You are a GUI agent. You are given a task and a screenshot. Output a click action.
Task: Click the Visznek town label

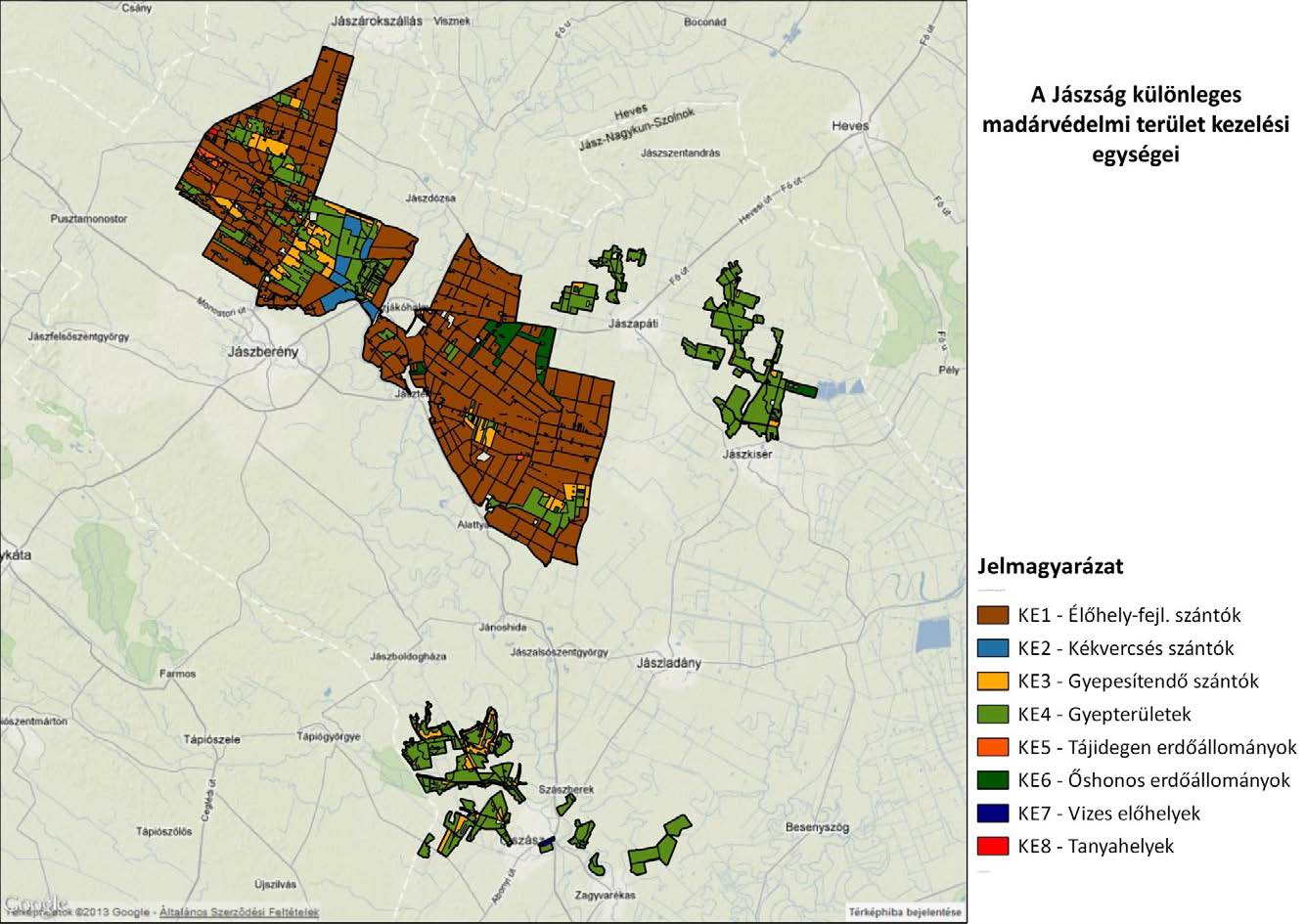click(x=452, y=21)
